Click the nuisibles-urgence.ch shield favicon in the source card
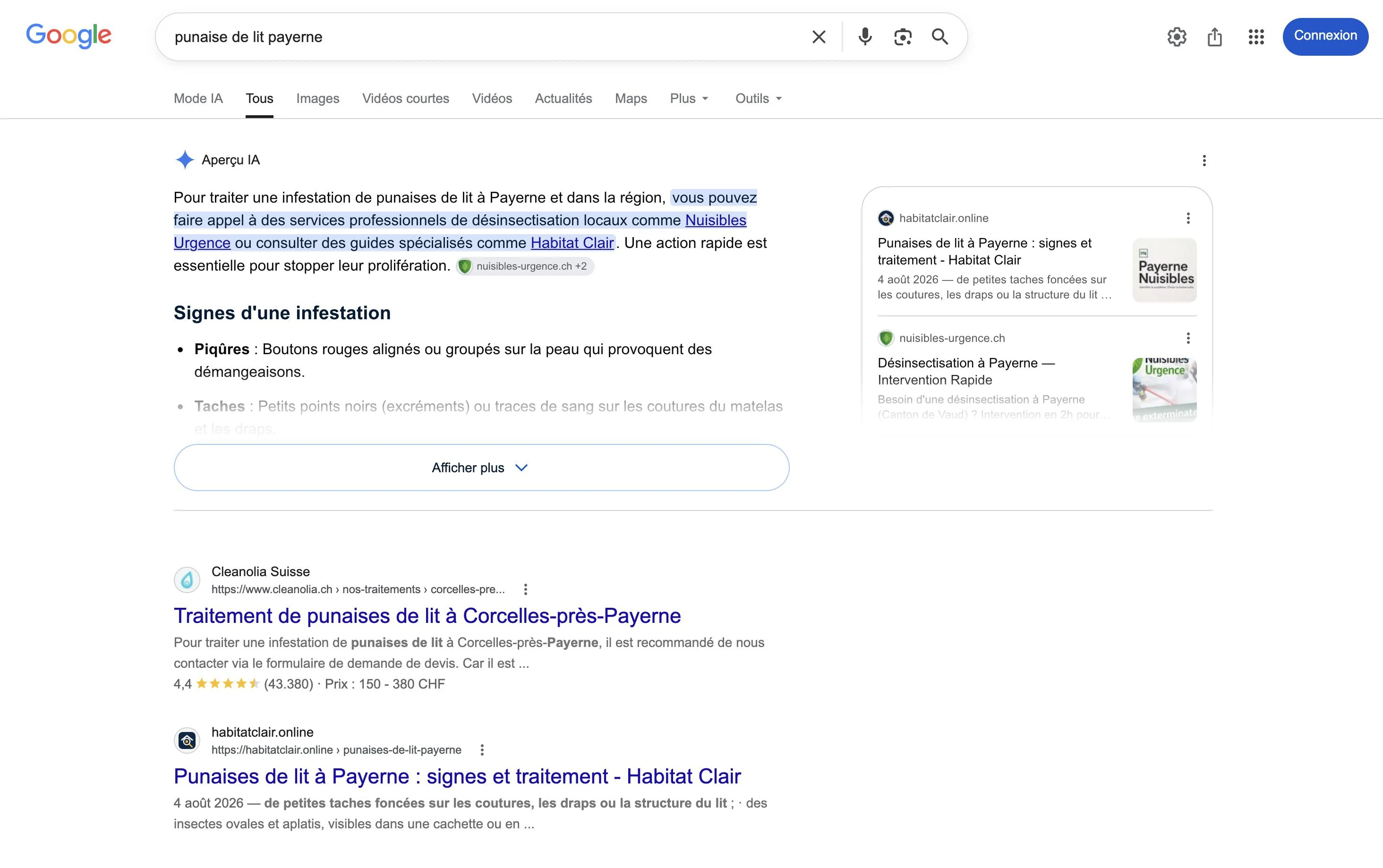The image size is (1383, 868). [886, 338]
